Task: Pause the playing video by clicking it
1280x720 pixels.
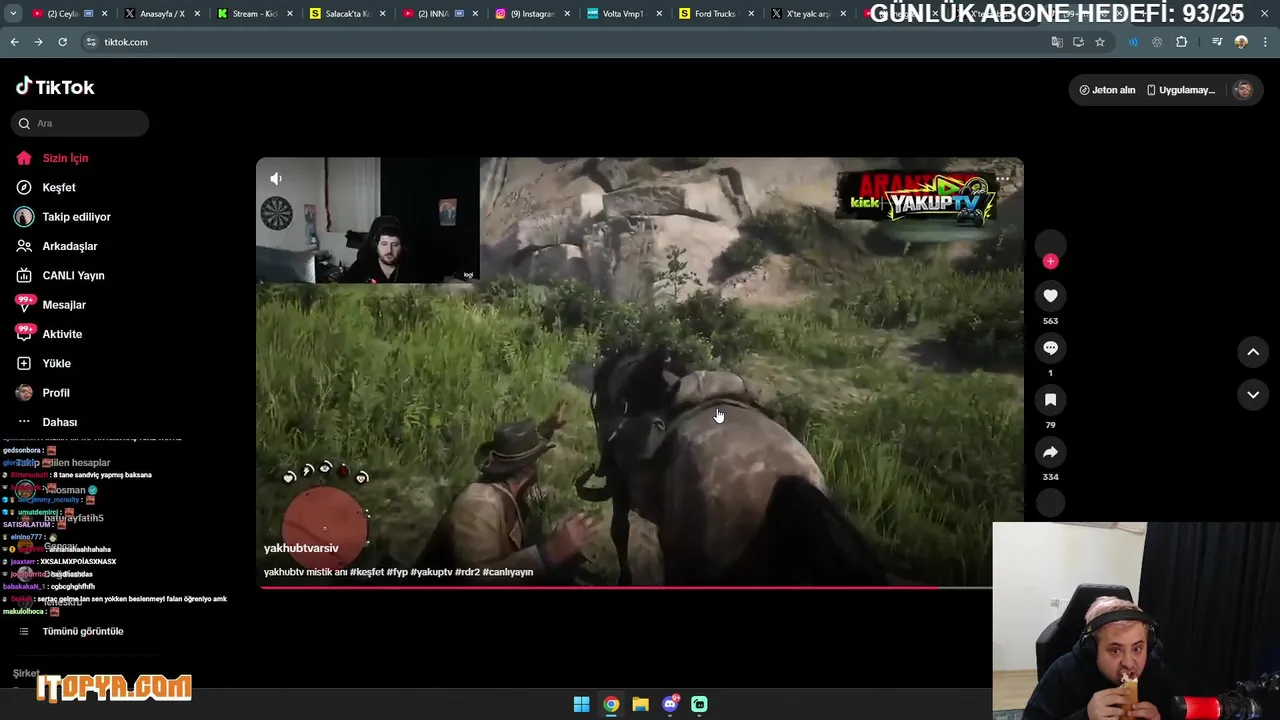Action: click(x=640, y=372)
